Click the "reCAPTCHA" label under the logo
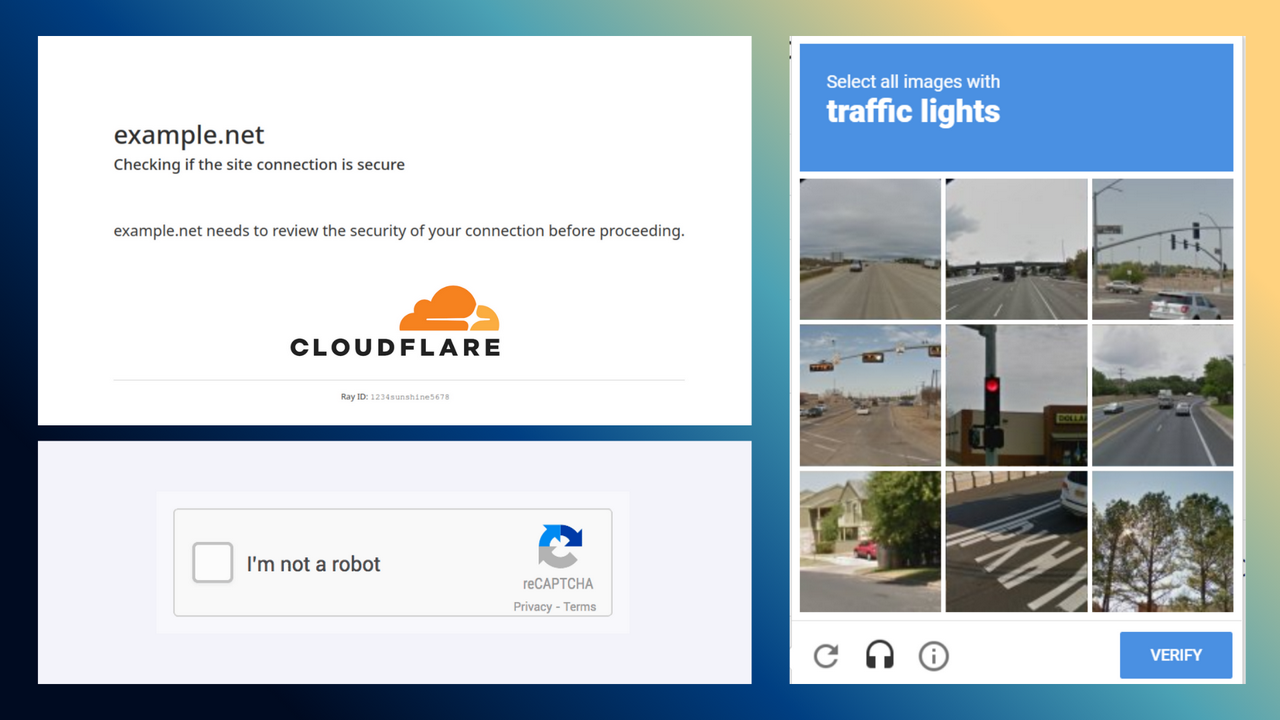This screenshot has height=720, width=1280. tap(558, 584)
